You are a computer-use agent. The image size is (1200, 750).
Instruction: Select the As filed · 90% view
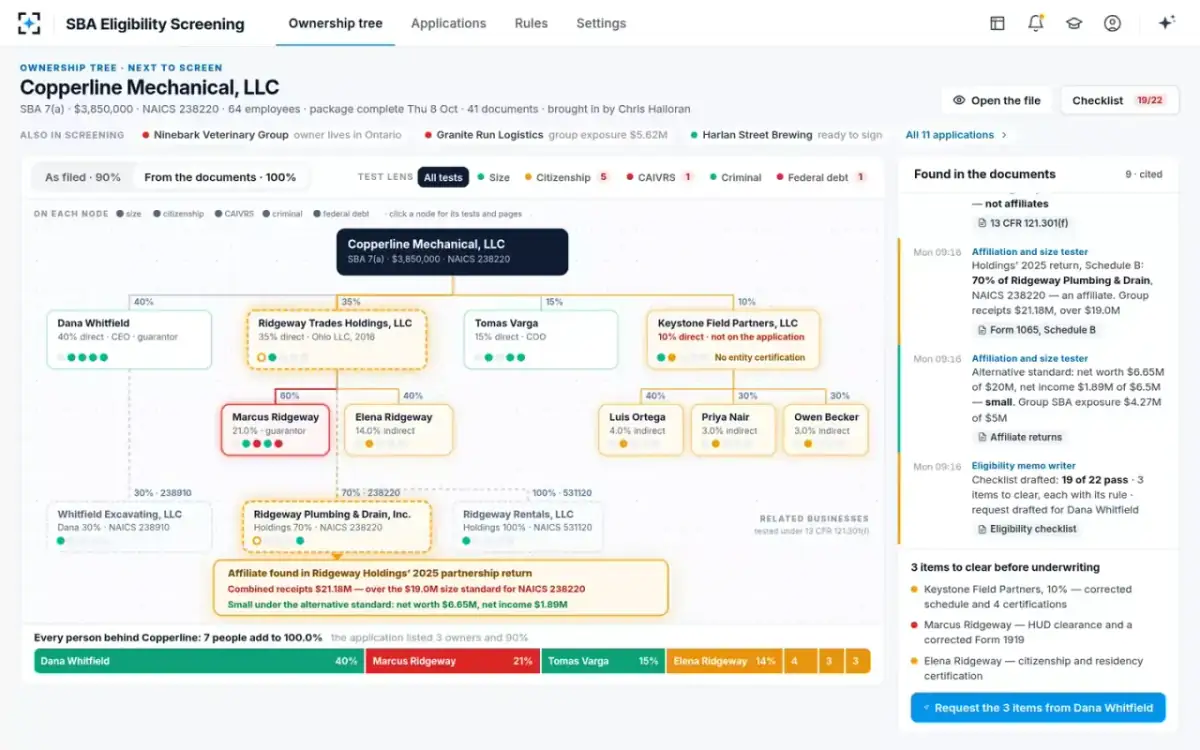[83, 177]
